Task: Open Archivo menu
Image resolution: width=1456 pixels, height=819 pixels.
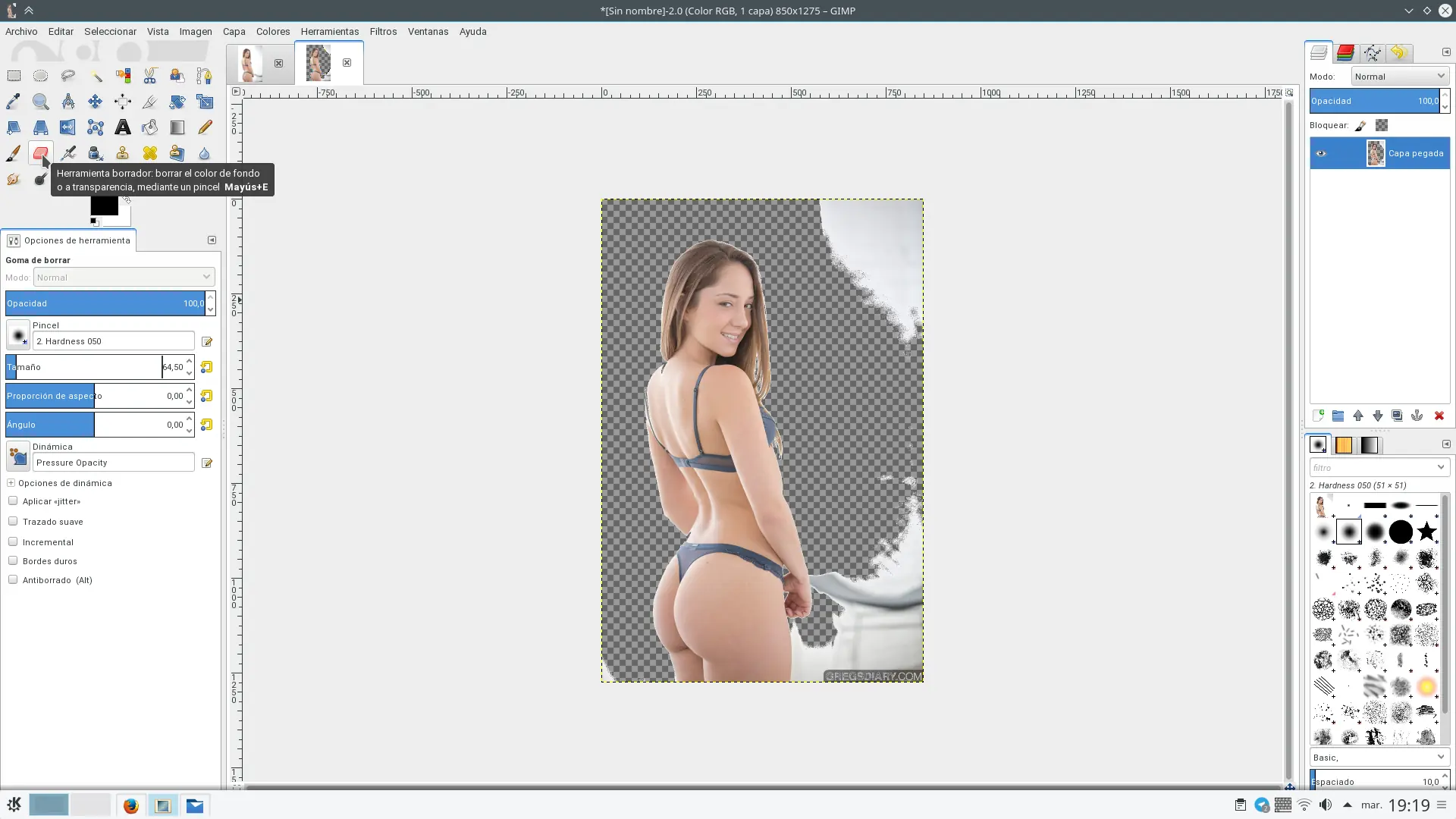Action: point(21,32)
